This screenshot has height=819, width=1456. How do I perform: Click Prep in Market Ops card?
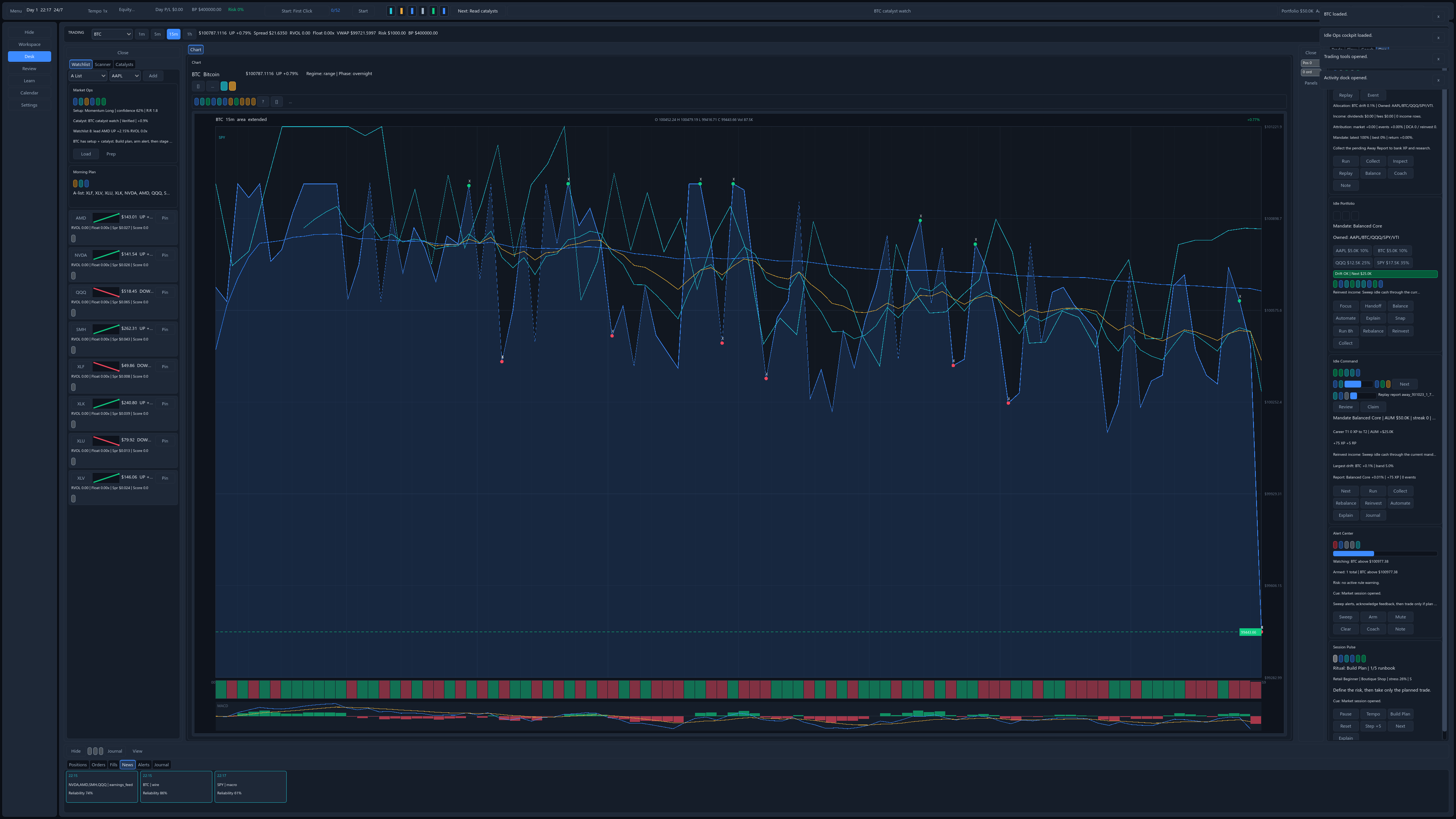(x=111, y=154)
